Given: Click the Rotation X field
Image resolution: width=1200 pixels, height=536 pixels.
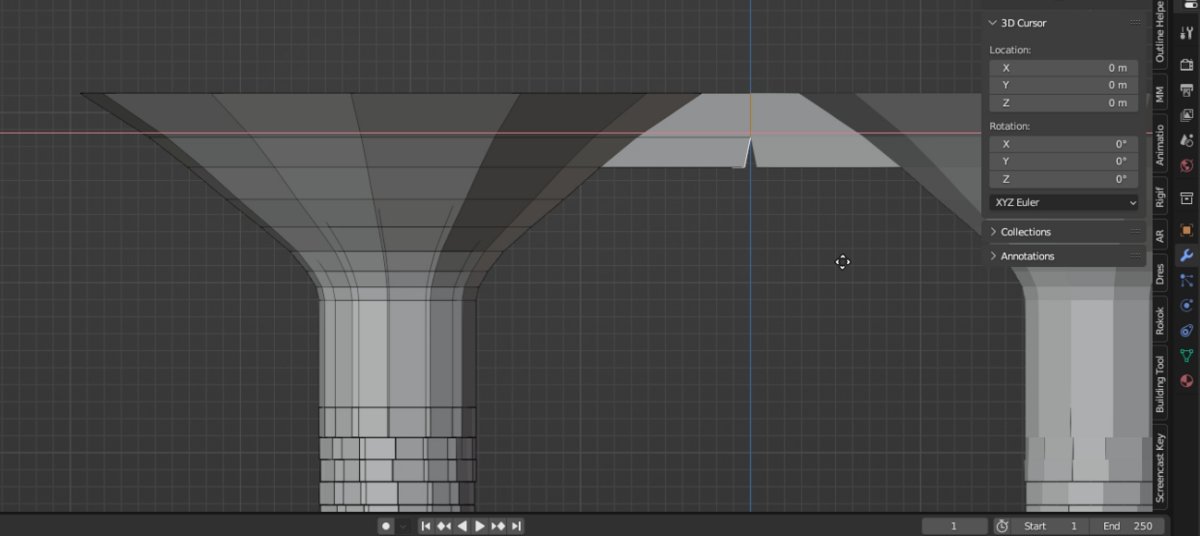Looking at the screenshot, I should [x=1064, y=144].
